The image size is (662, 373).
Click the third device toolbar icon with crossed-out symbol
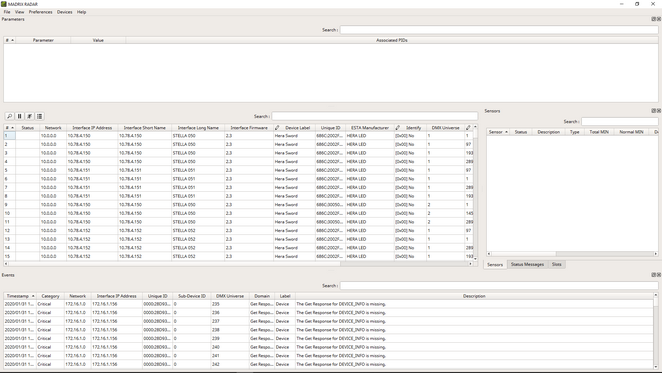point(30,116)
